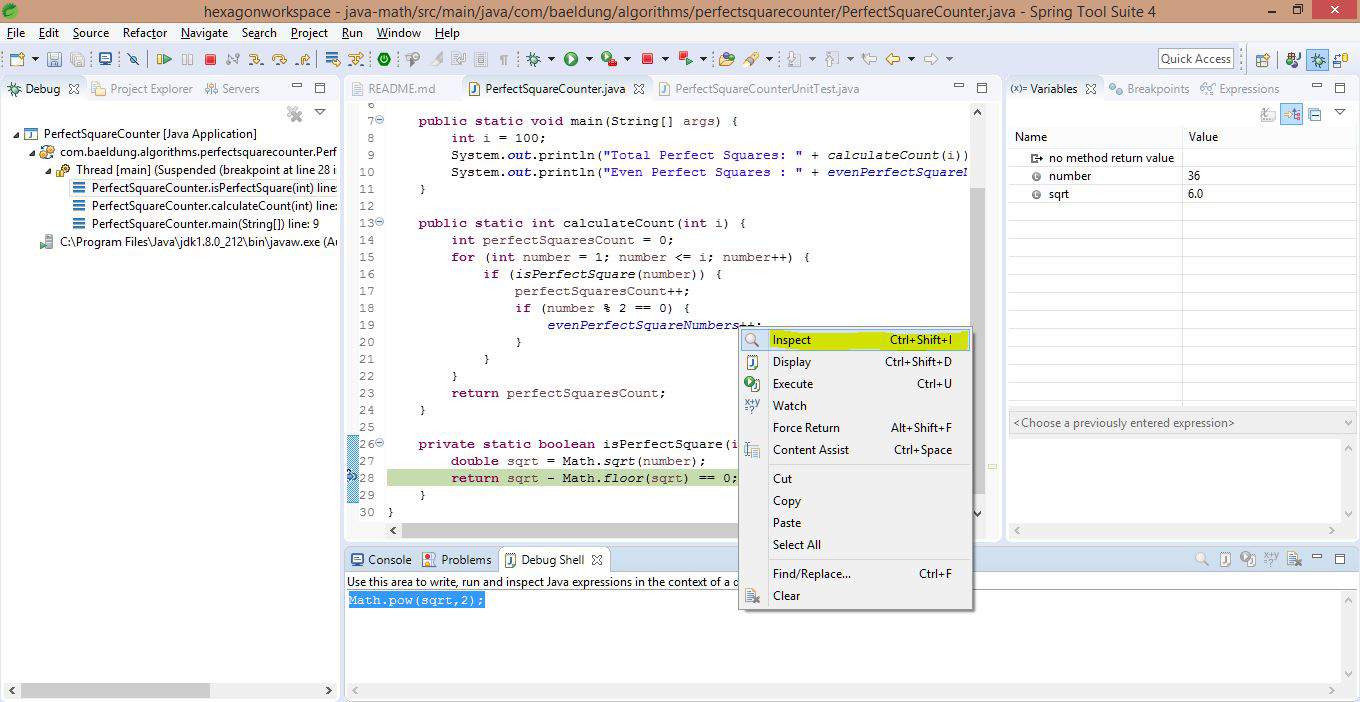Toggle the Debug perspective button
Screen dimensions: 1360x702
[x=1318, y=60]
